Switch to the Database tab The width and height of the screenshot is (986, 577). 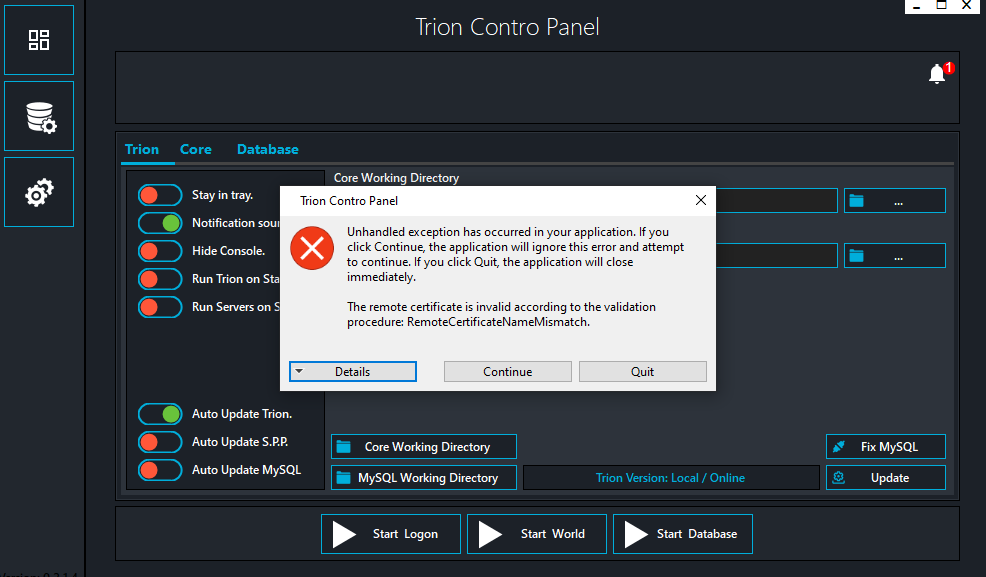(268, 150)
